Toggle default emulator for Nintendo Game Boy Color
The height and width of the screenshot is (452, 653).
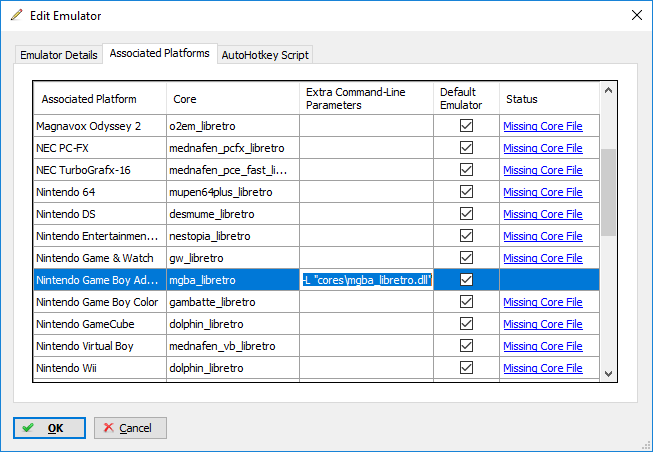(x=466, y=302)
